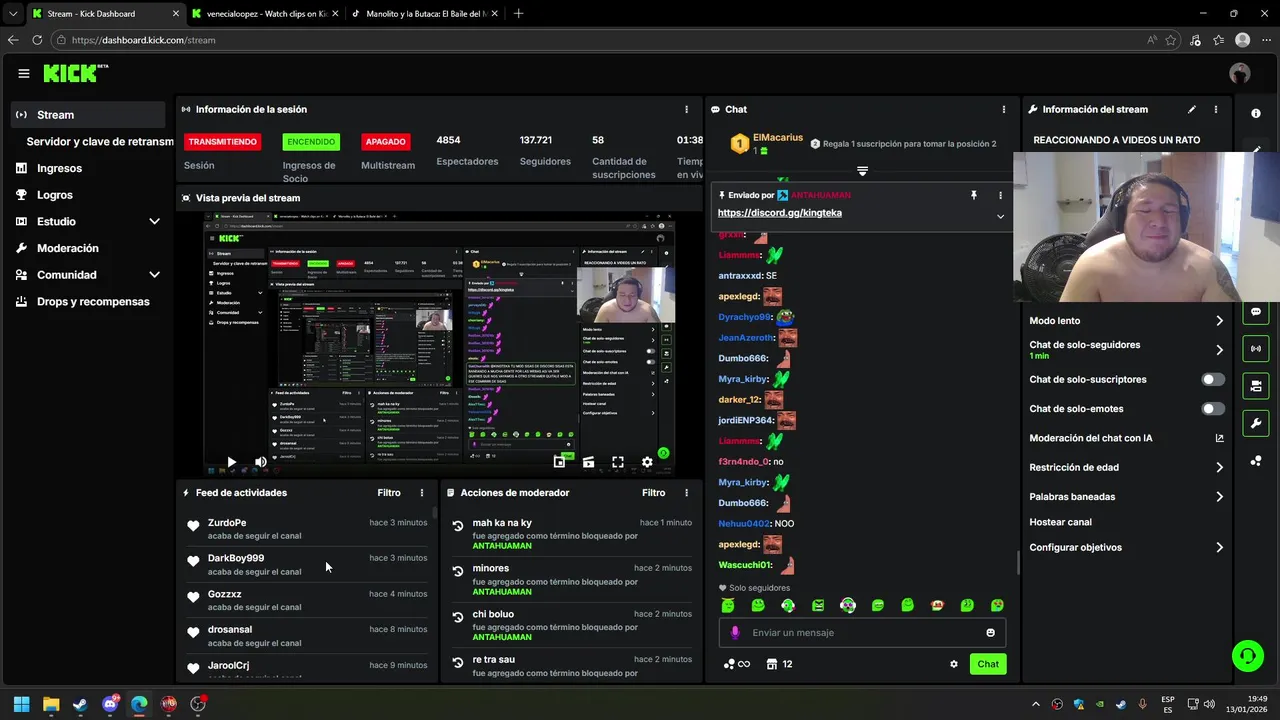Open Steam from the taskbar

(80, 704)
